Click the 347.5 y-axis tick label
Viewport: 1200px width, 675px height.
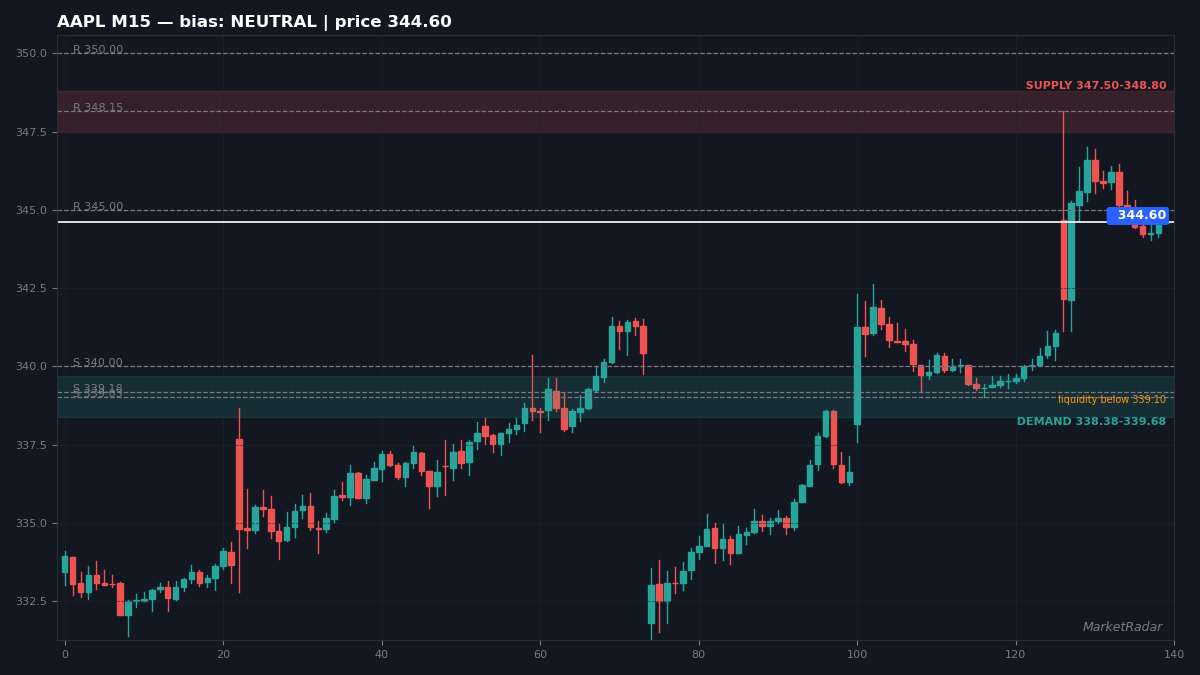click(x=30, y=132)
